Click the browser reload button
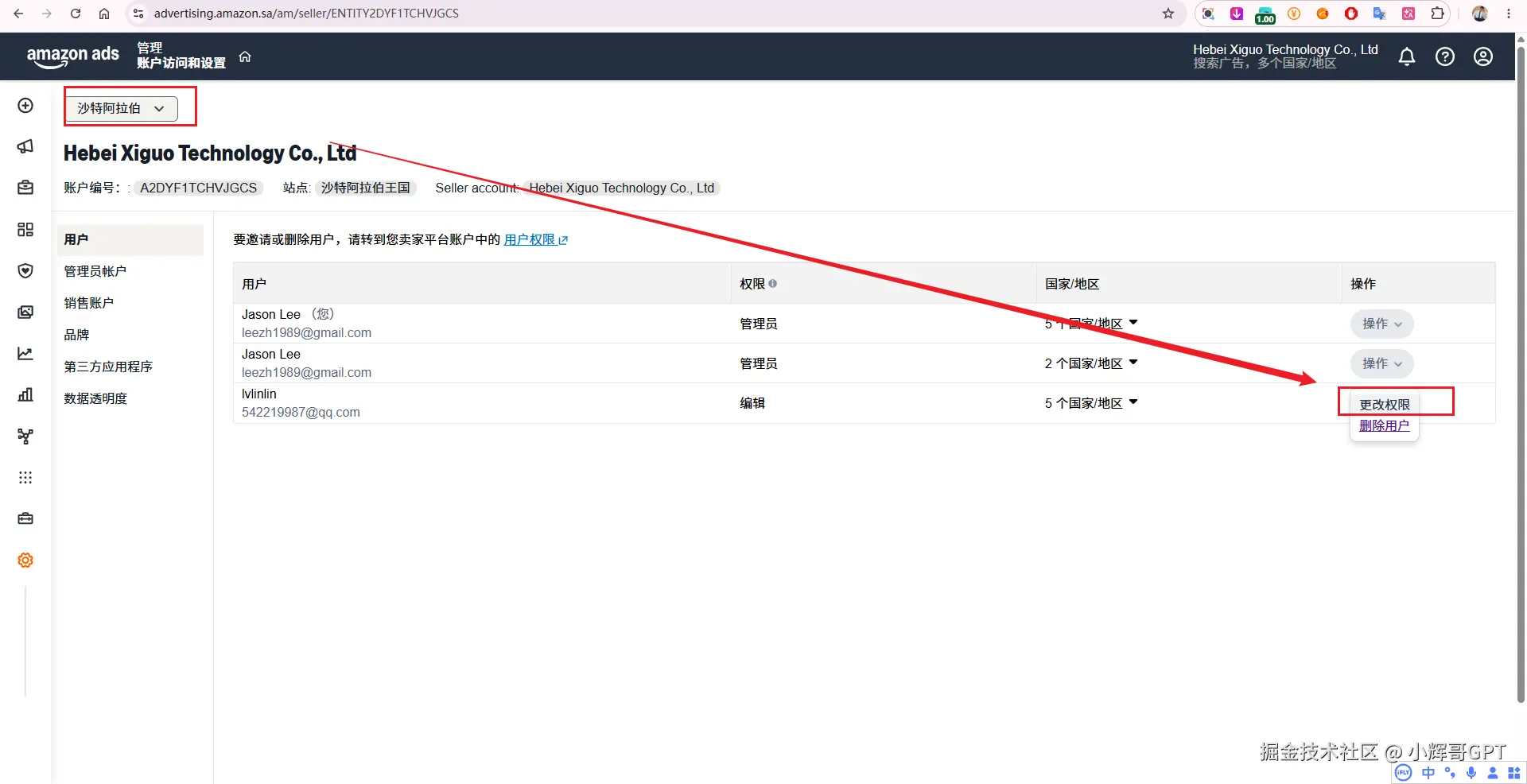 point(76,14)
